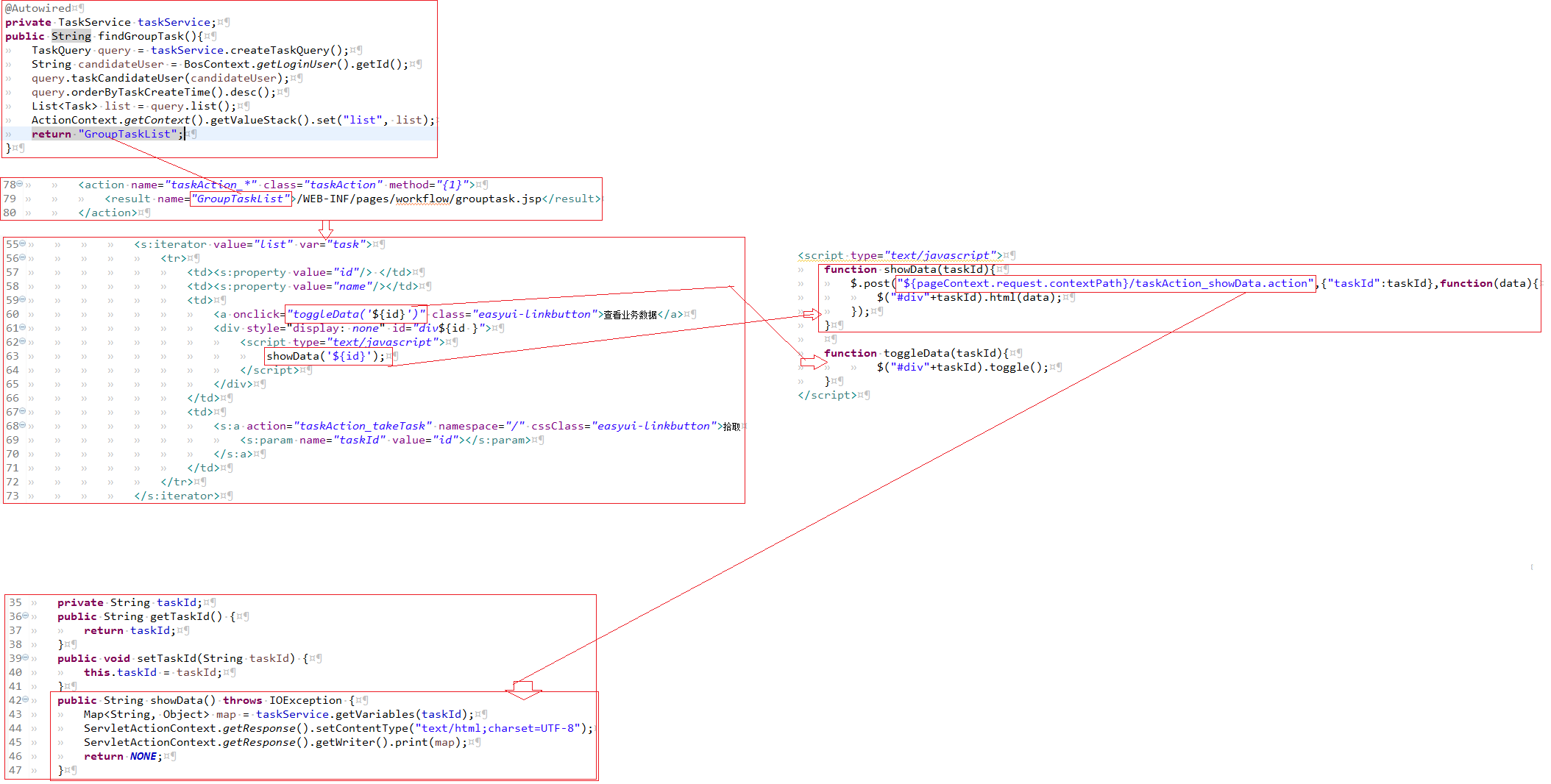Click the </action> closing tag on line 80
Viewport: 1551px width, 784px height.
click(x=107, y=213)
